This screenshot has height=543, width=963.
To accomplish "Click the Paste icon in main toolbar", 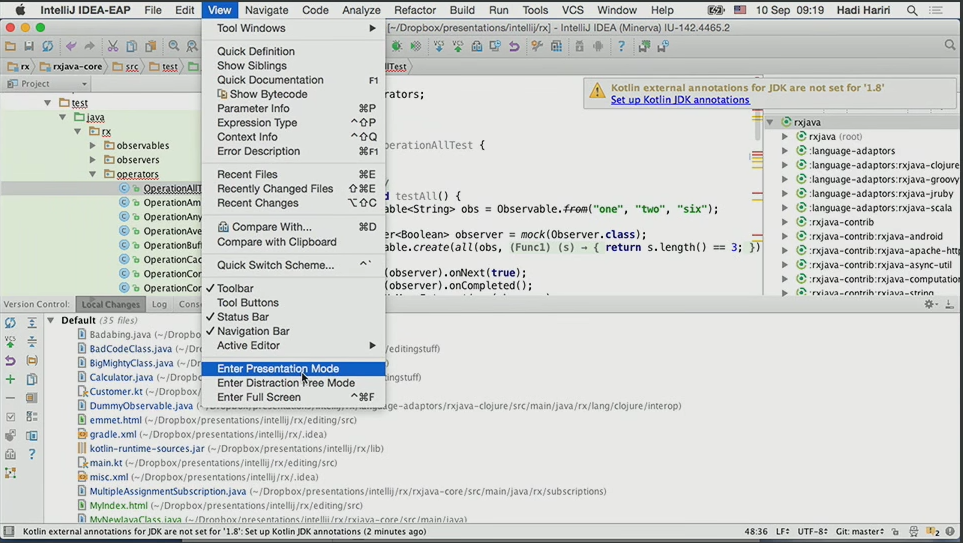I will 150,46.
